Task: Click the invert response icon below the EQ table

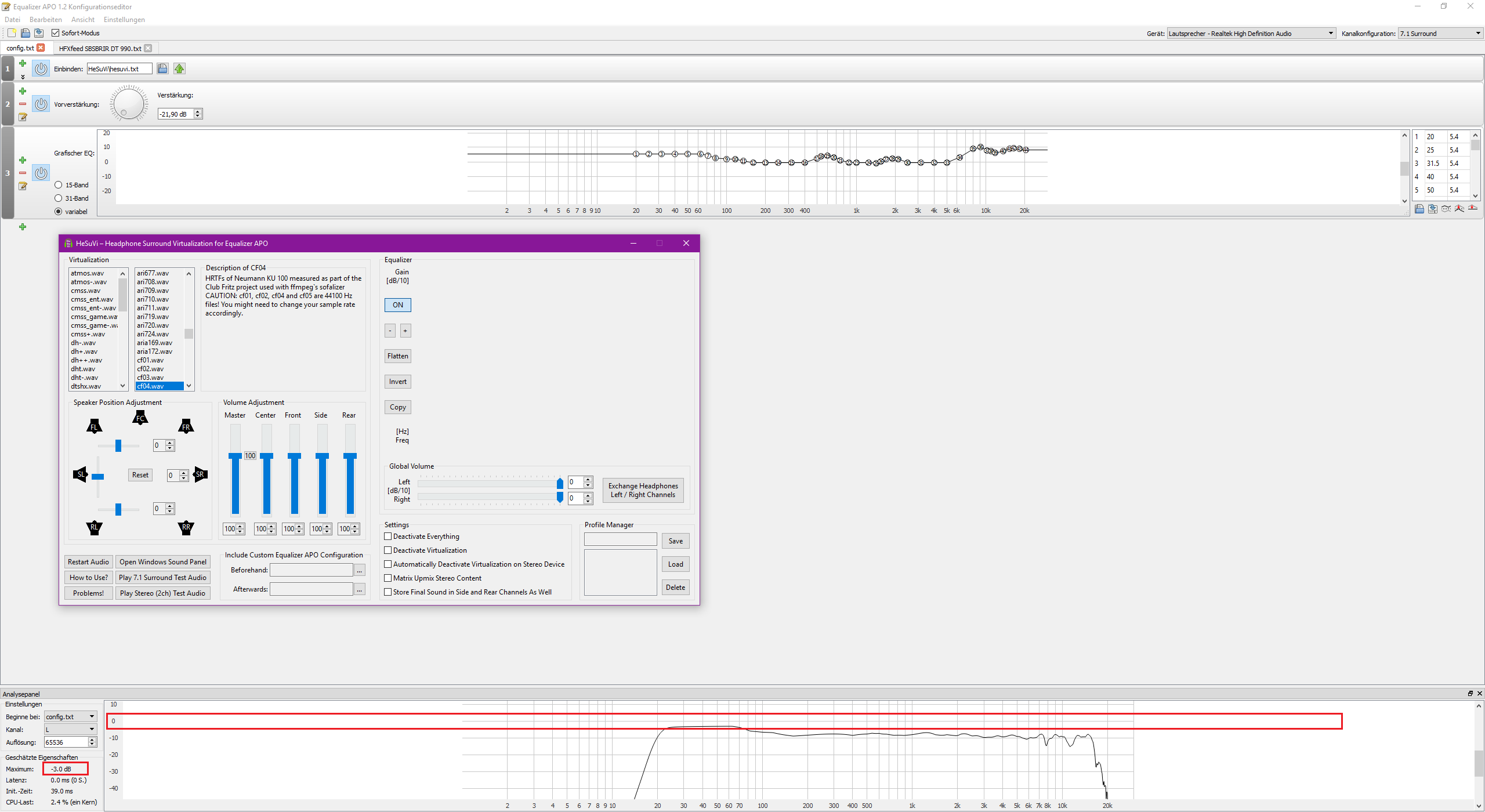Action: coord(1446,209)
